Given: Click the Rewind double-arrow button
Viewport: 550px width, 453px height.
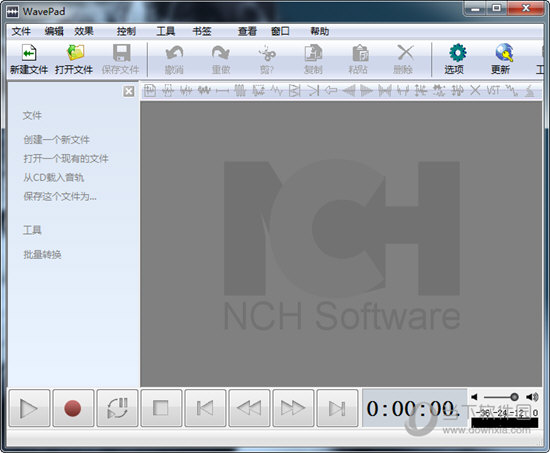Looking at the screenshot, I should click(249, 408).
